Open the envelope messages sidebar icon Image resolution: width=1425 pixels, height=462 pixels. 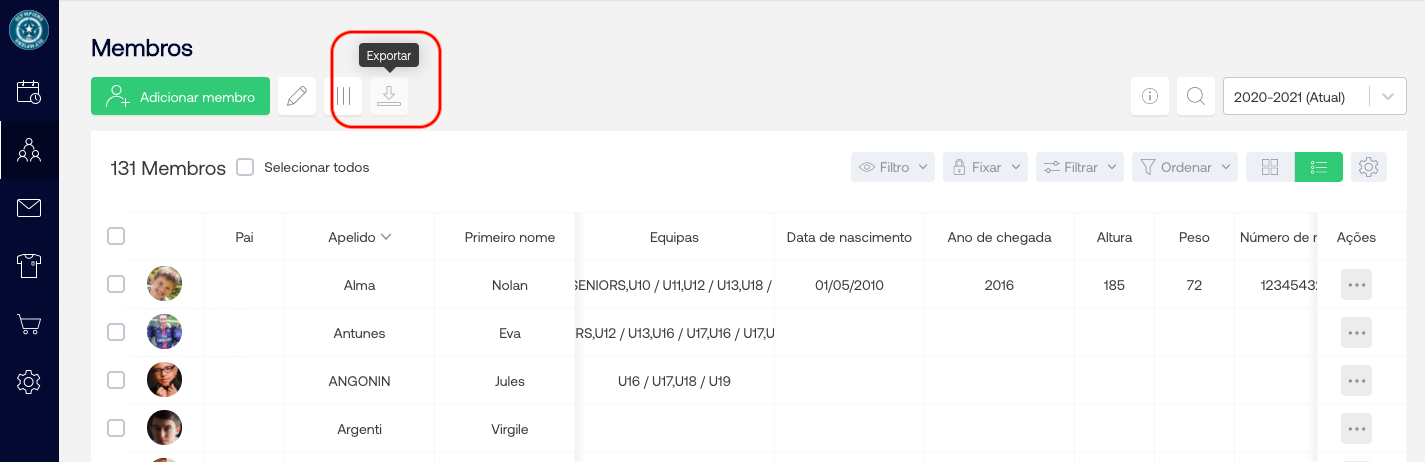pyautogui.click(x=29, y=208)
